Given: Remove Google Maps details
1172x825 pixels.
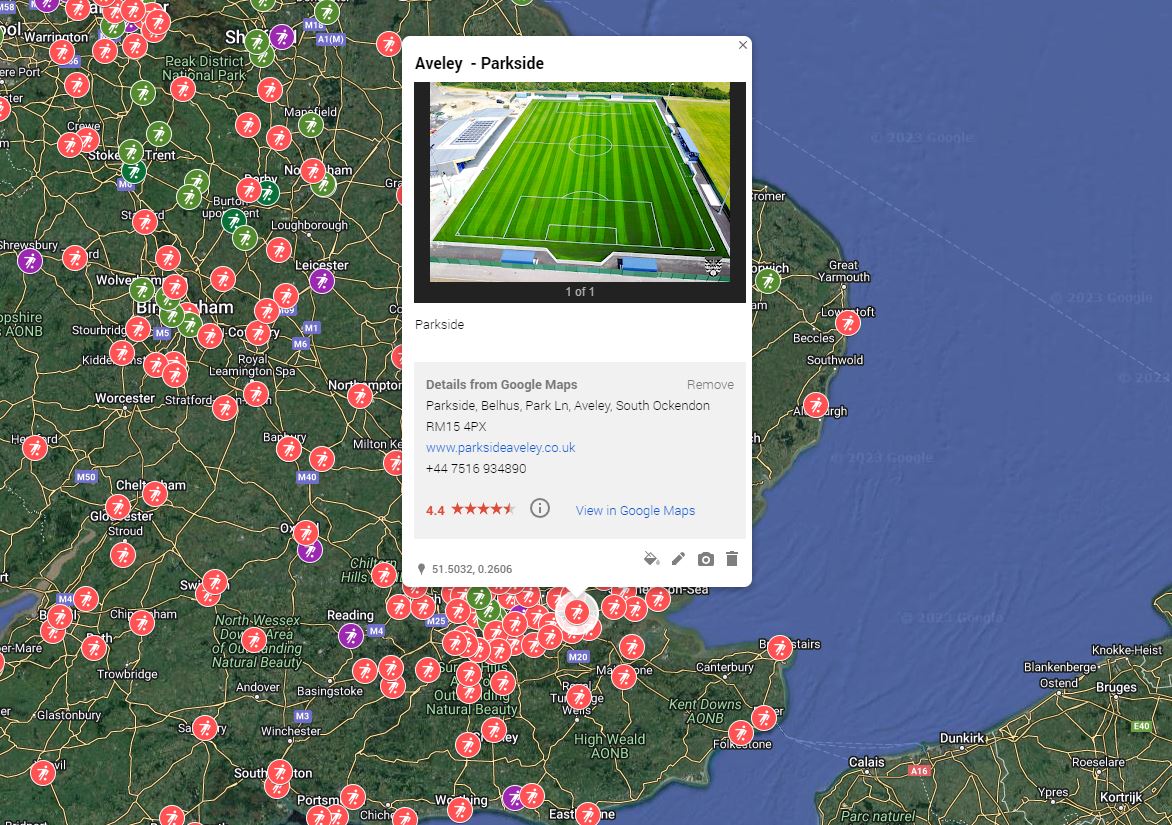Looking at the screenshot, I should [710, 385].
